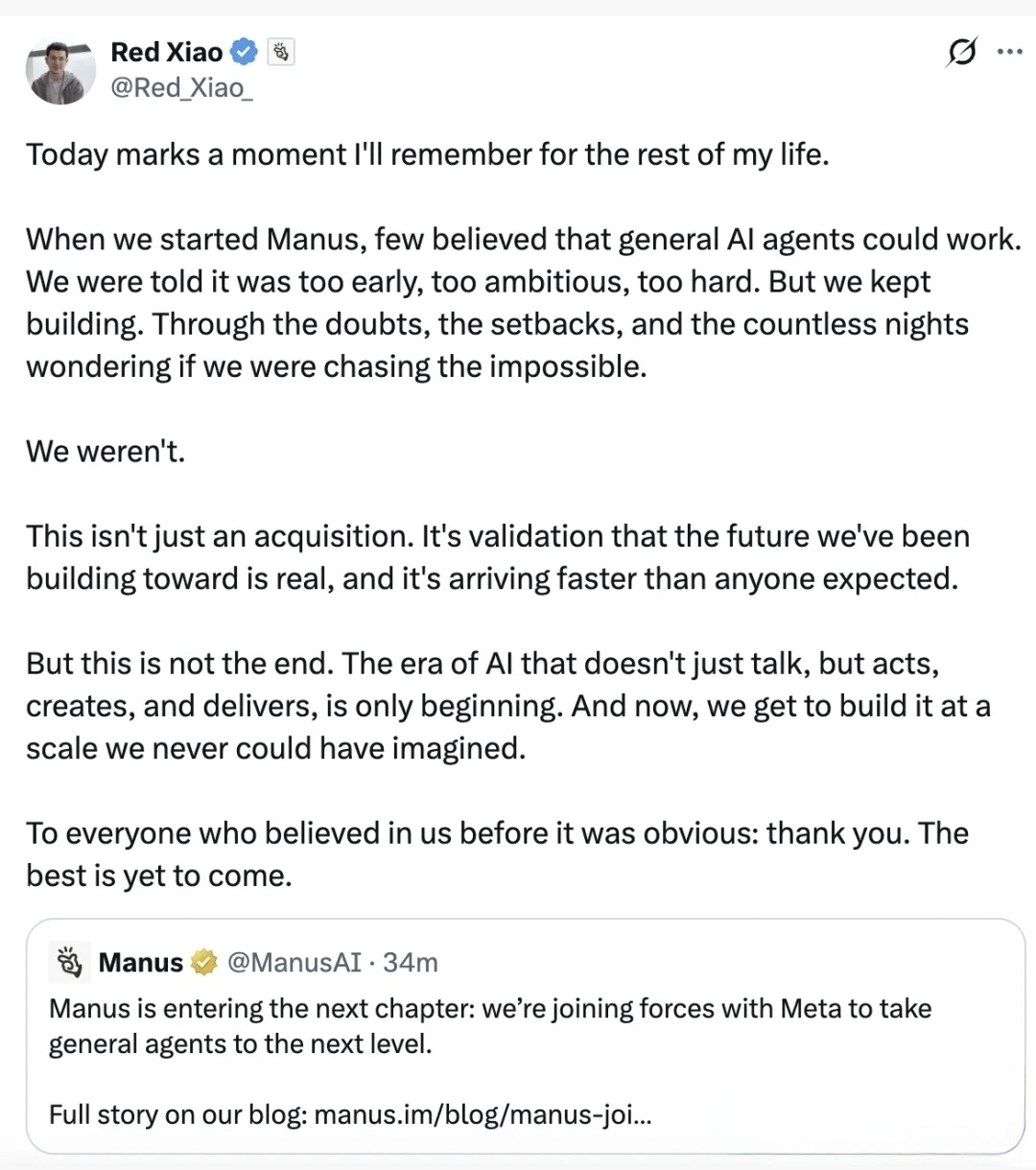Open the @Red_Xiao_ handle link
Viewport: 1036px width, 1170px height.
click(181, 88)
